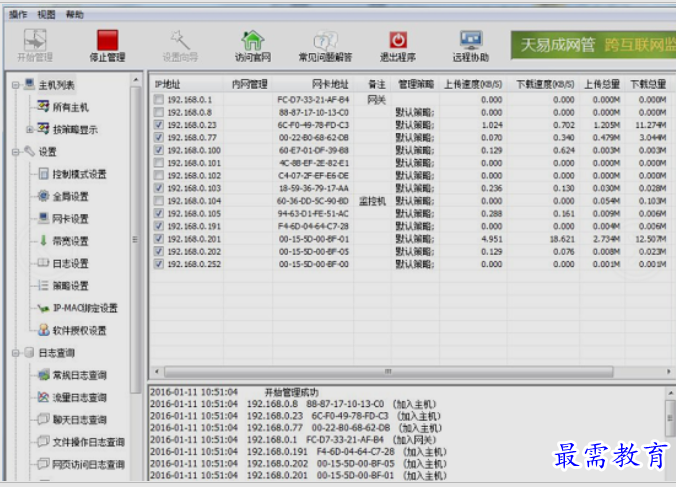Collapse the 主机列表 tree node
Viewport: 676px width, 487px height.
16,85
